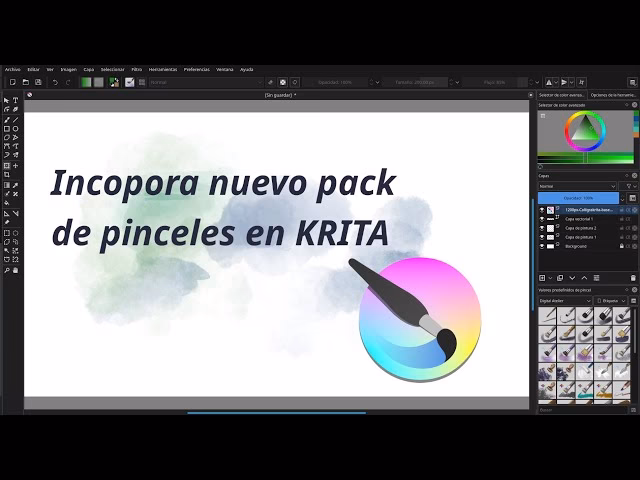Choose the Rectangular Selection tool
The width and height of the screenshot is (640, 480).
7,233
